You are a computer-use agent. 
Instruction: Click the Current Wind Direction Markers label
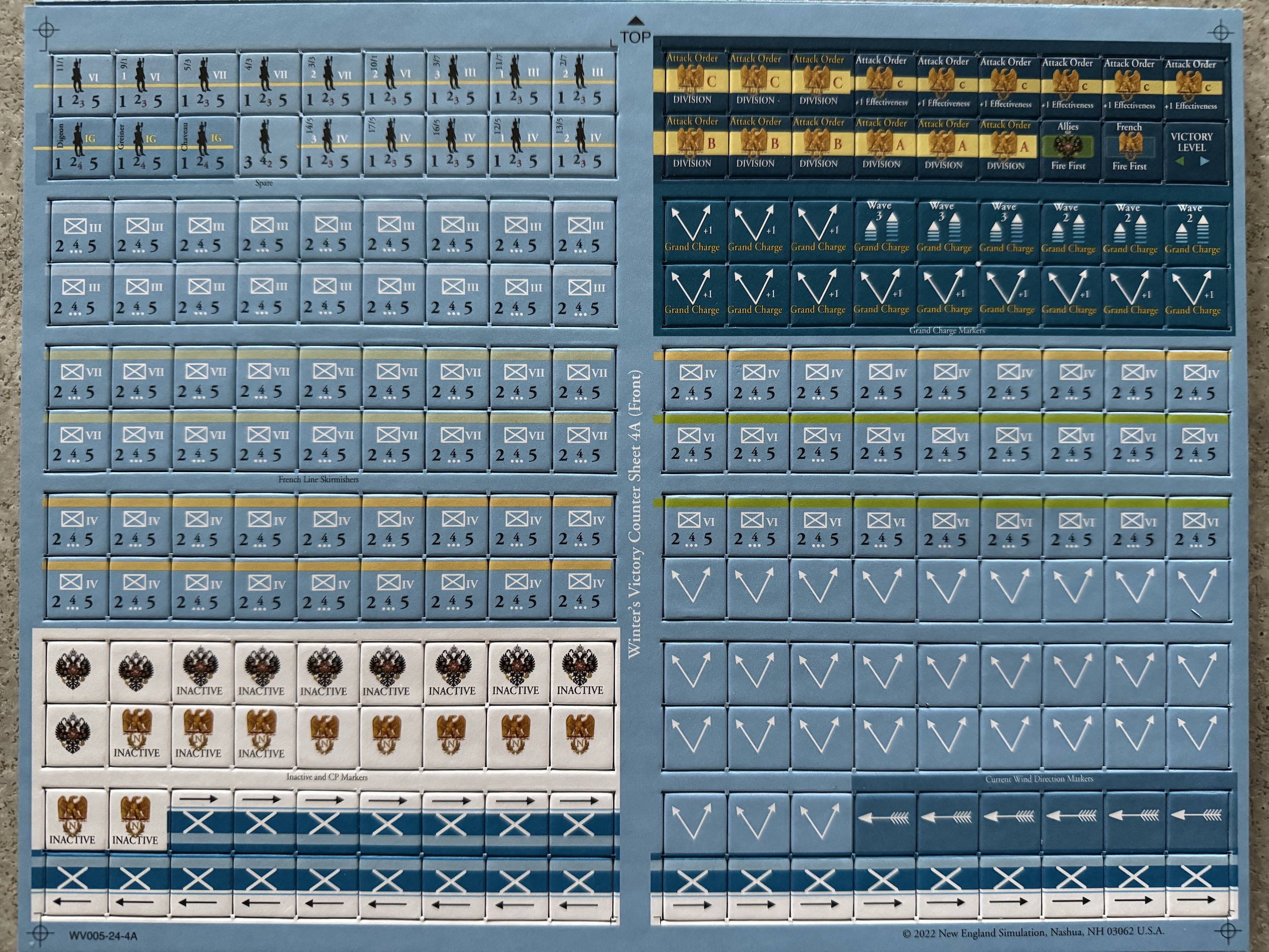1039,779
